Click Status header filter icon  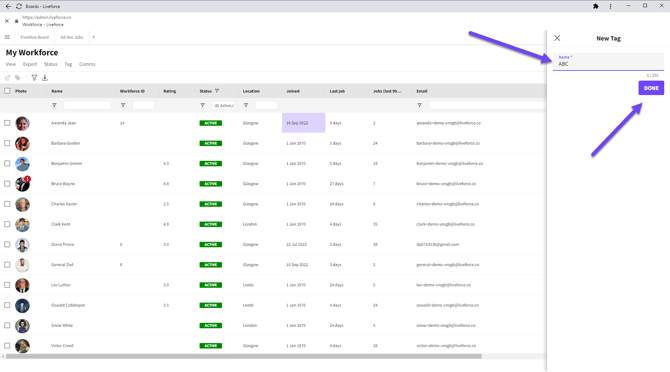tap(217, 91)
